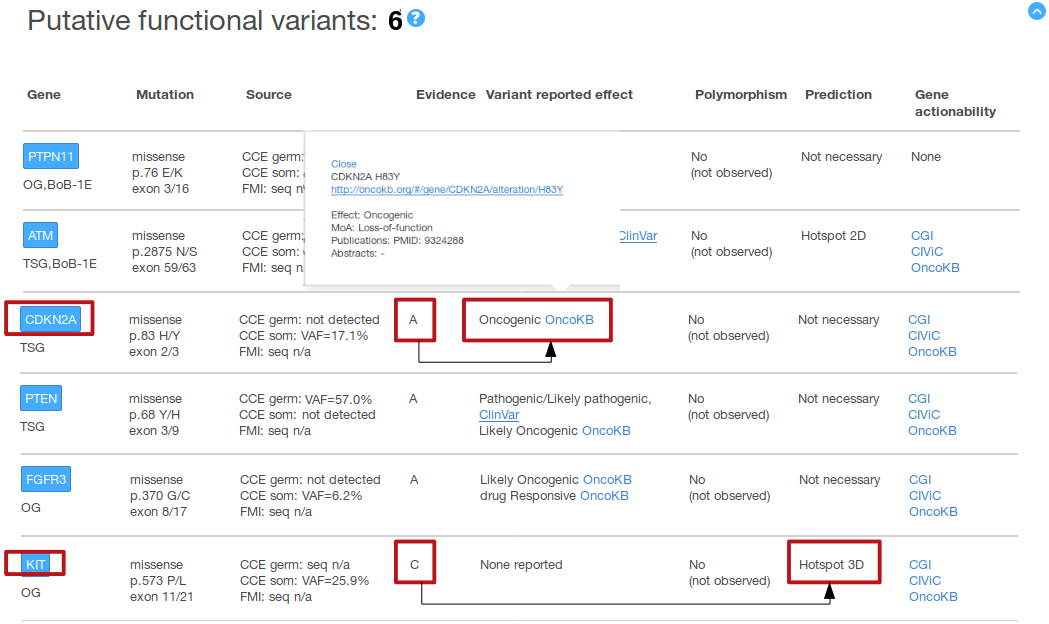Close the CDKN2A H83Y popup
1049x624 pixels.
pyautogui.click(x=343, y=164)
